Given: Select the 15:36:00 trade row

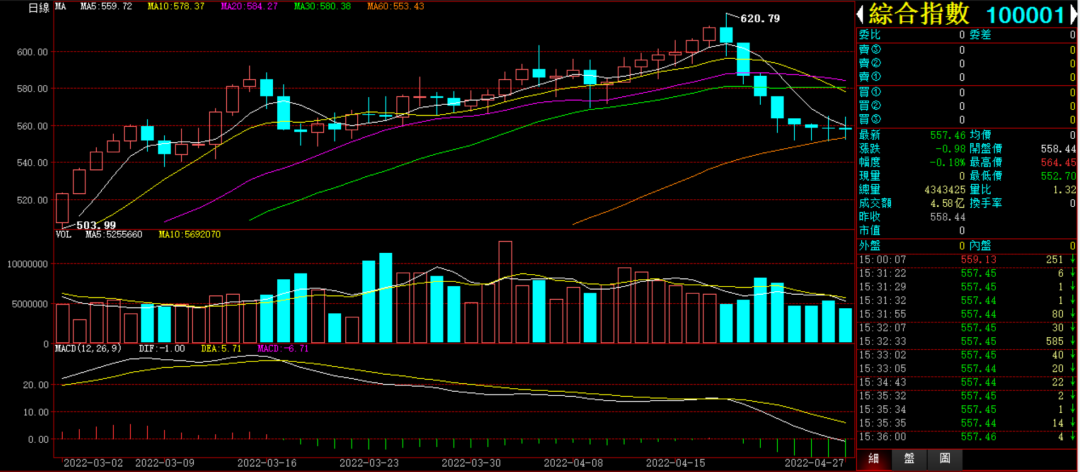Looking at the screenshot, I should pos(967,437).
